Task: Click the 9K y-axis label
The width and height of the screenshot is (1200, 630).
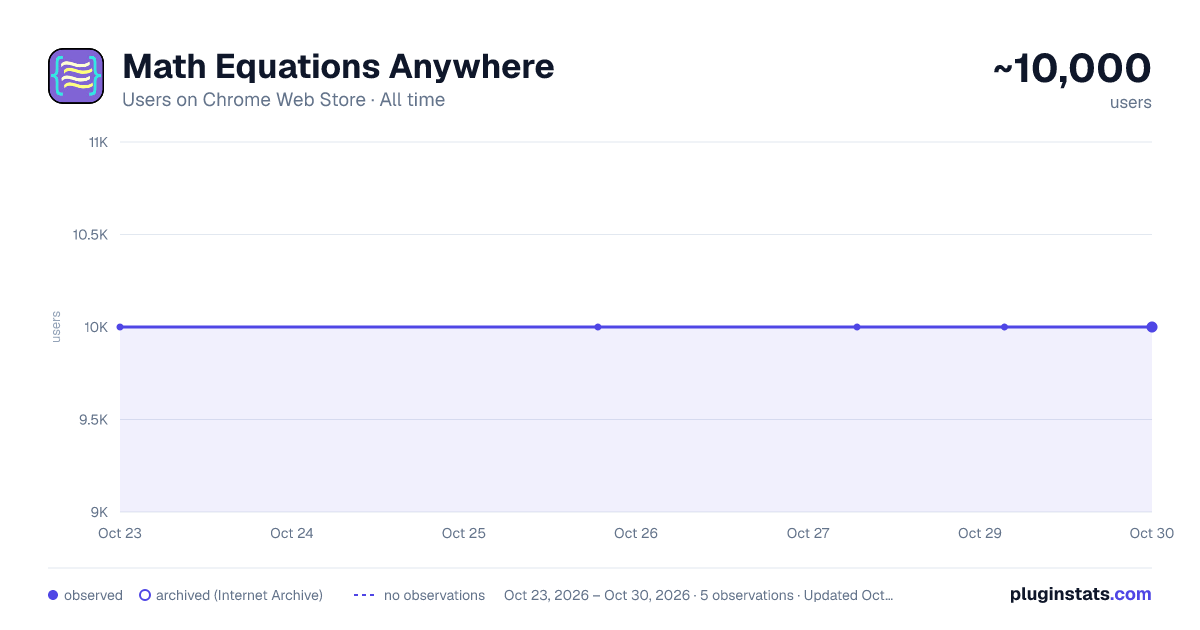Action: 99,512
